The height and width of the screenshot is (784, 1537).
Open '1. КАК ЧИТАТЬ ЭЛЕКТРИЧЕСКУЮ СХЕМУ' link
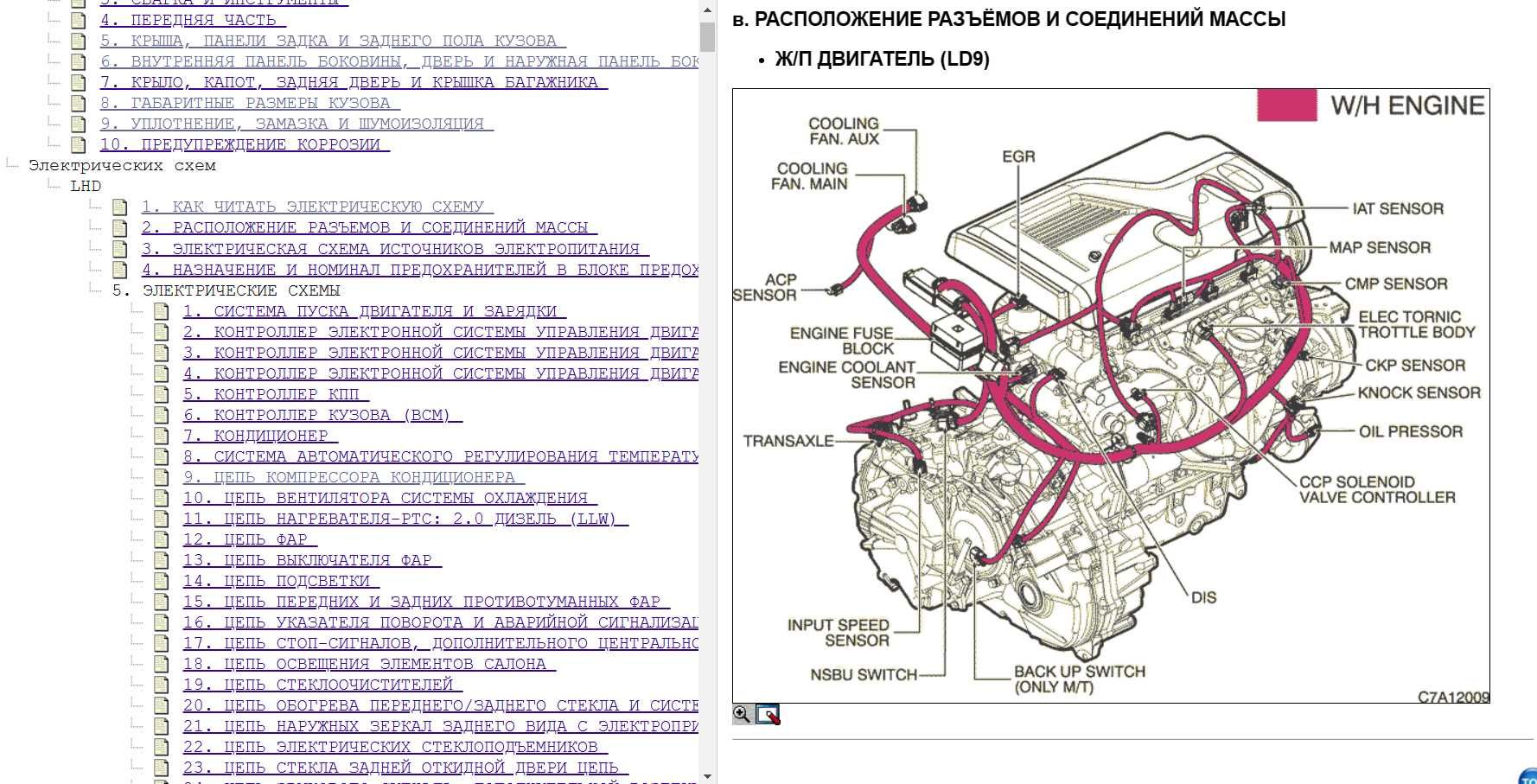[317, 207]
